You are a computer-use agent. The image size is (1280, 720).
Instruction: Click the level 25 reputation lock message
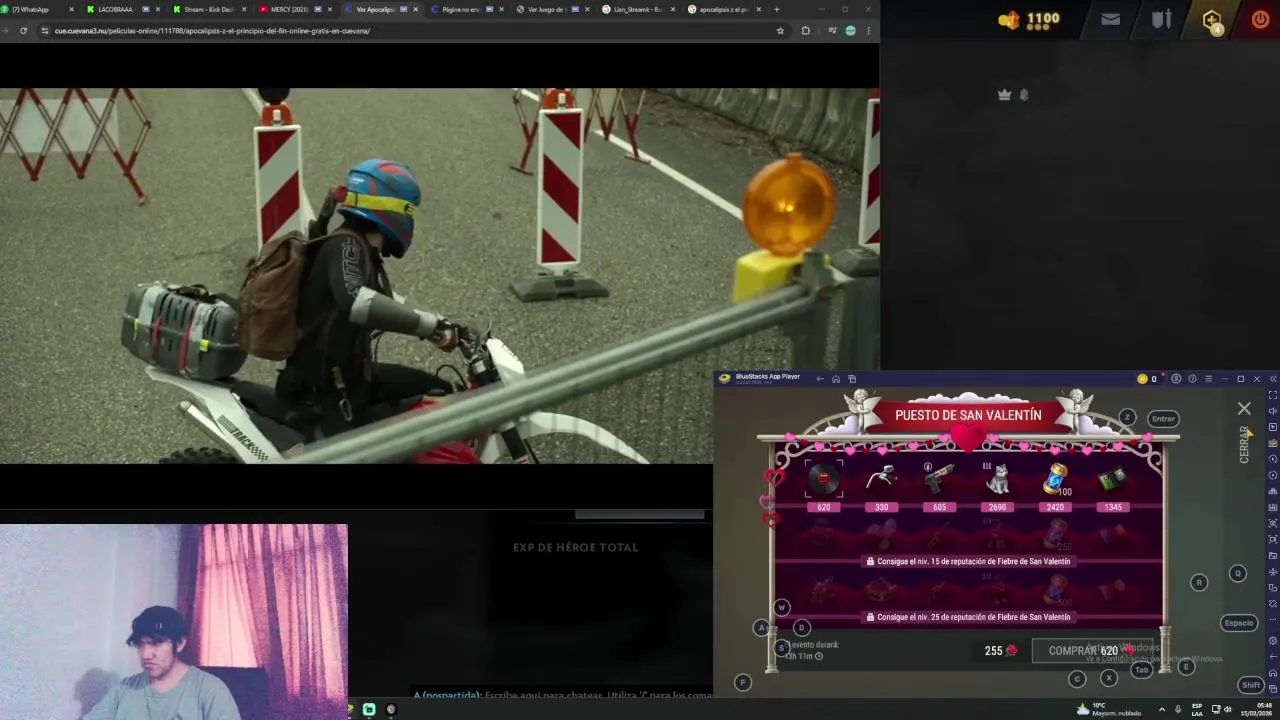(x=969, y=617)
